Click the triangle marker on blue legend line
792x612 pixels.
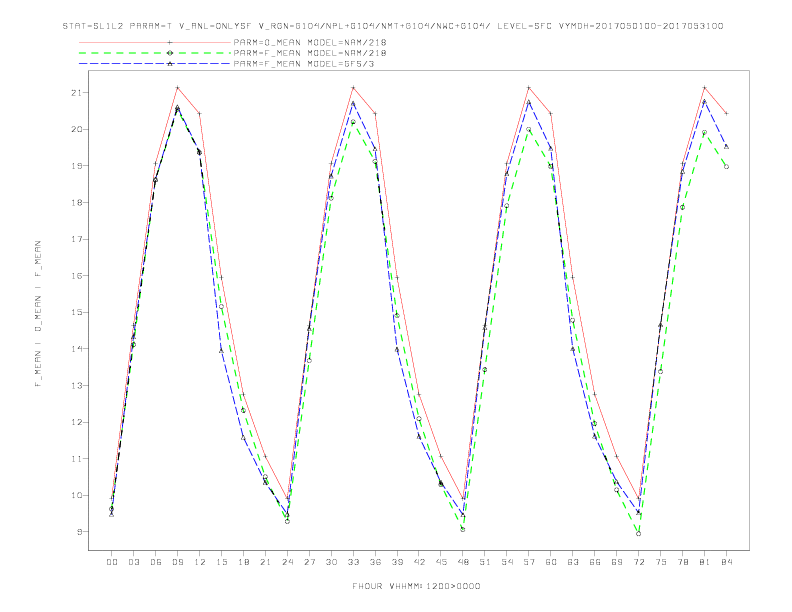(170, 64)
